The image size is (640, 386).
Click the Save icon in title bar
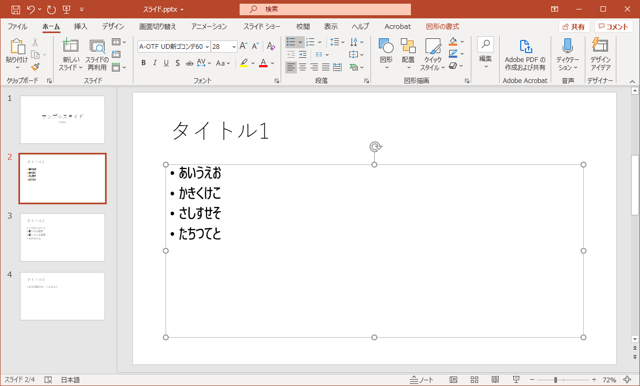[16, 9]
